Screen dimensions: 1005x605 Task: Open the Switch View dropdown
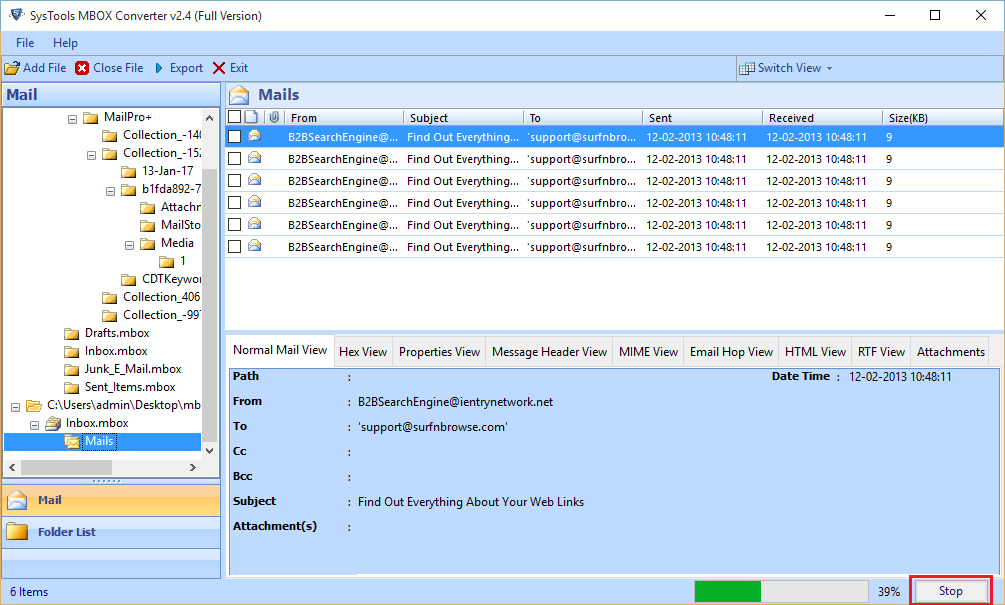coord(788,68)
